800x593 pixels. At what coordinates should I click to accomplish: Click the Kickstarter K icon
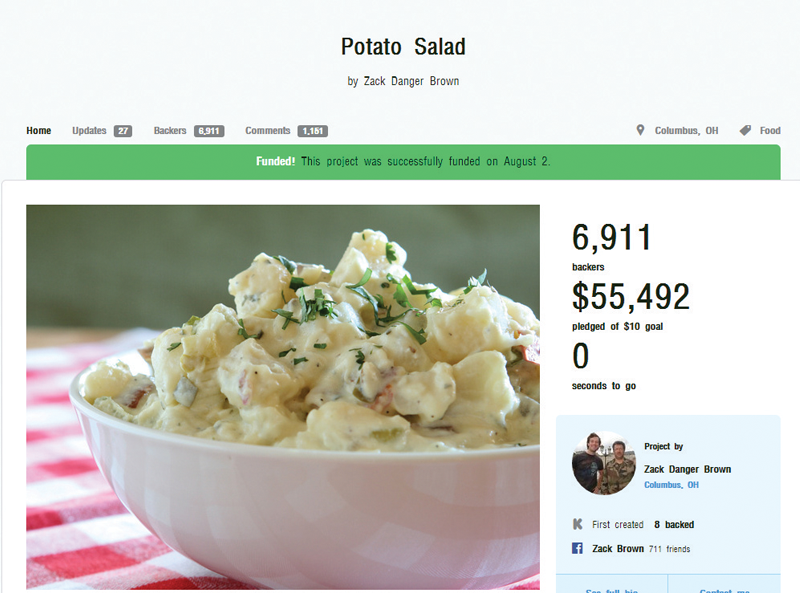click(x=578, y=524)
